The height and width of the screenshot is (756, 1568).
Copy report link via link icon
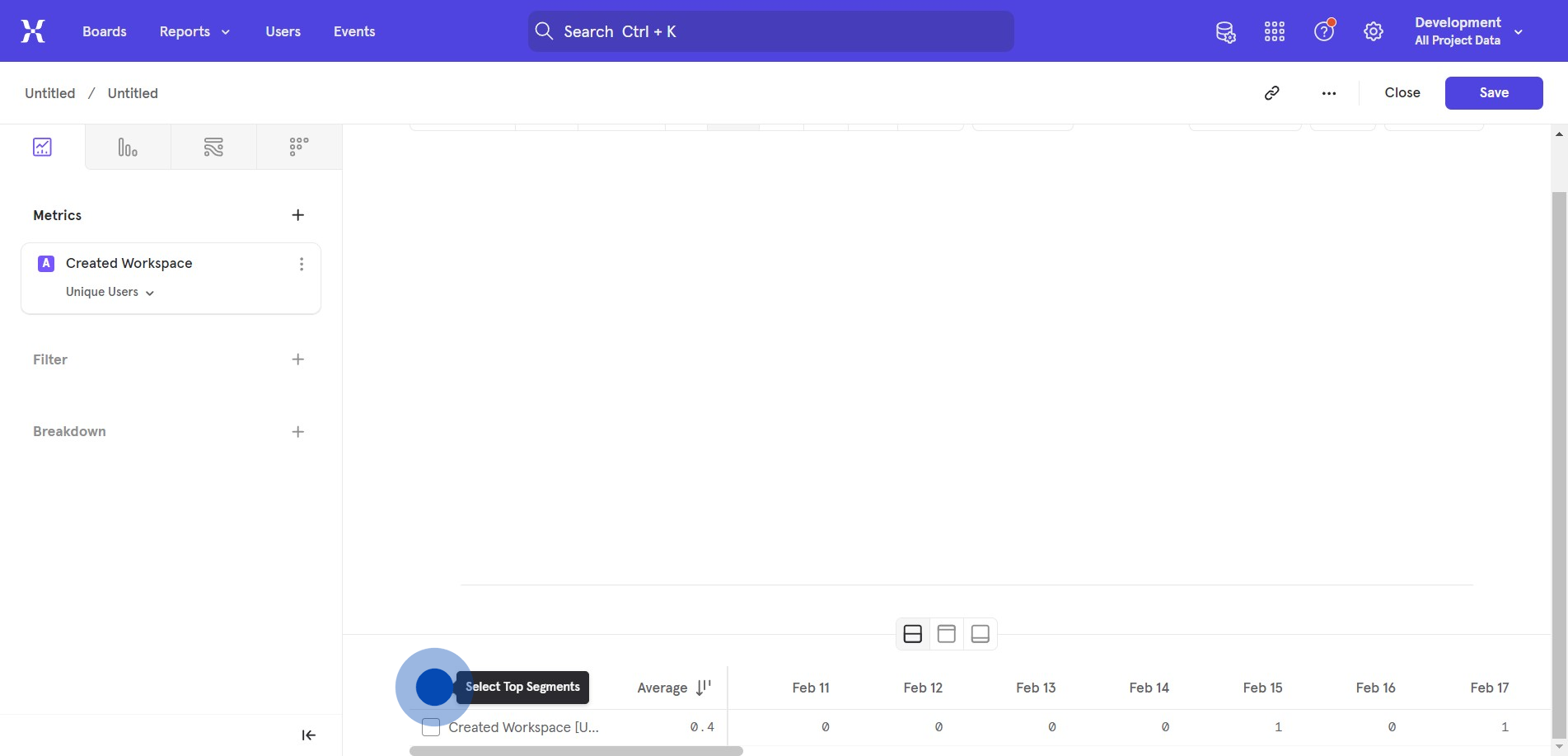[1272, 93]
